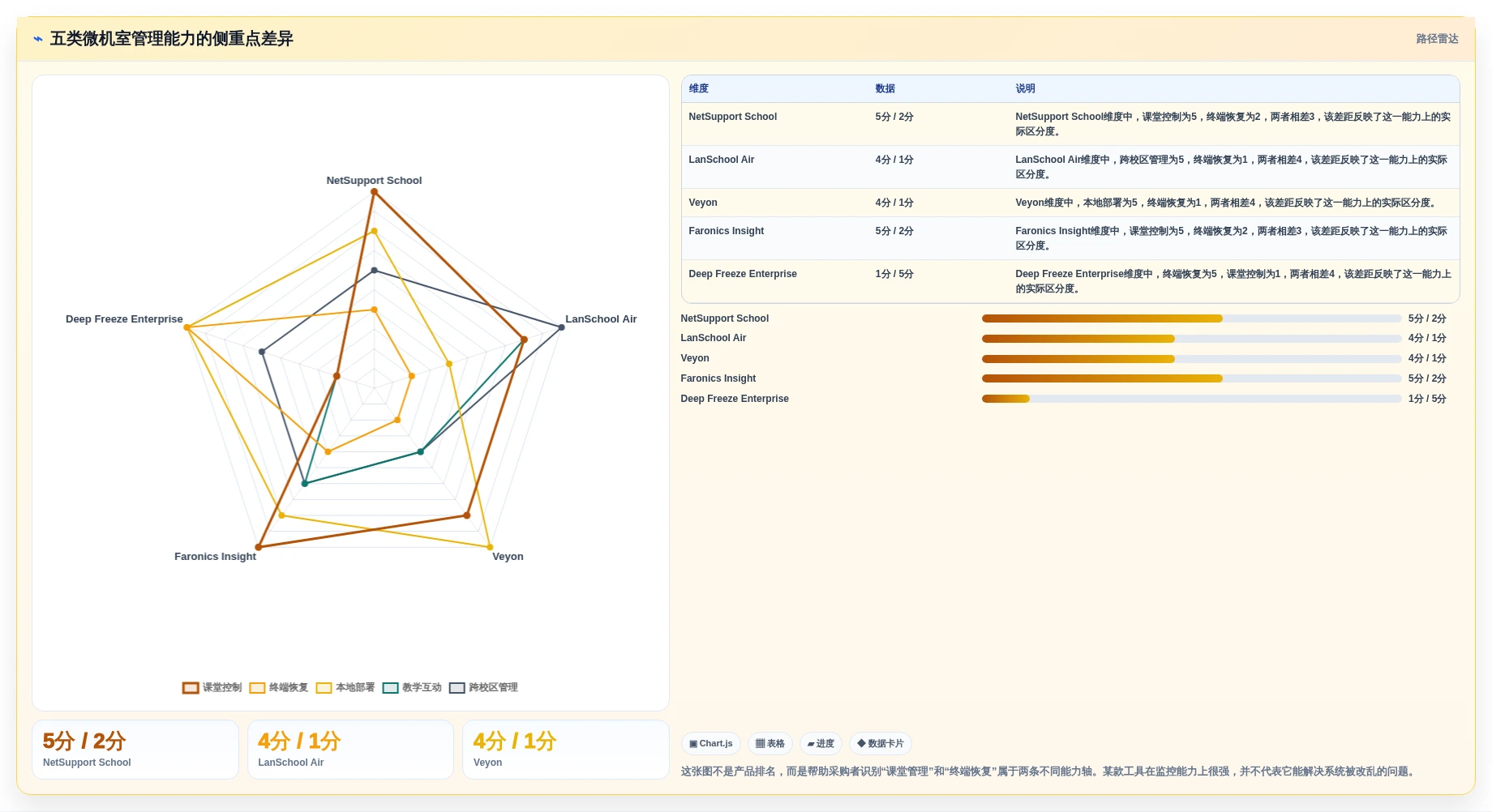Screen dimensions: 1492x812
Task: Click the Deep Freeze Enterprise progress value 1分 / 5分
Action: click(1427, 399)
